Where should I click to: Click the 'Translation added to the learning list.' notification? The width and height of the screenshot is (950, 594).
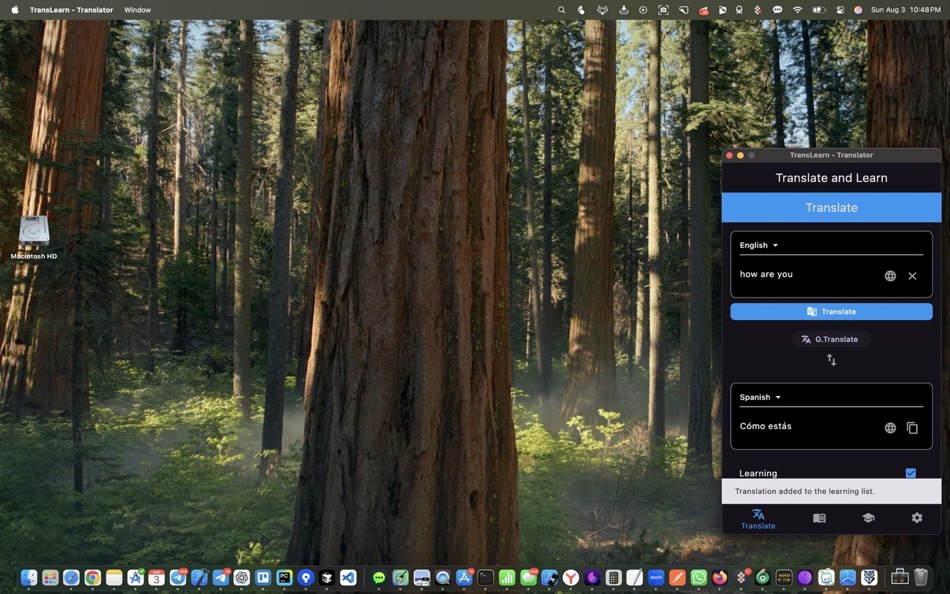[831, 491]
